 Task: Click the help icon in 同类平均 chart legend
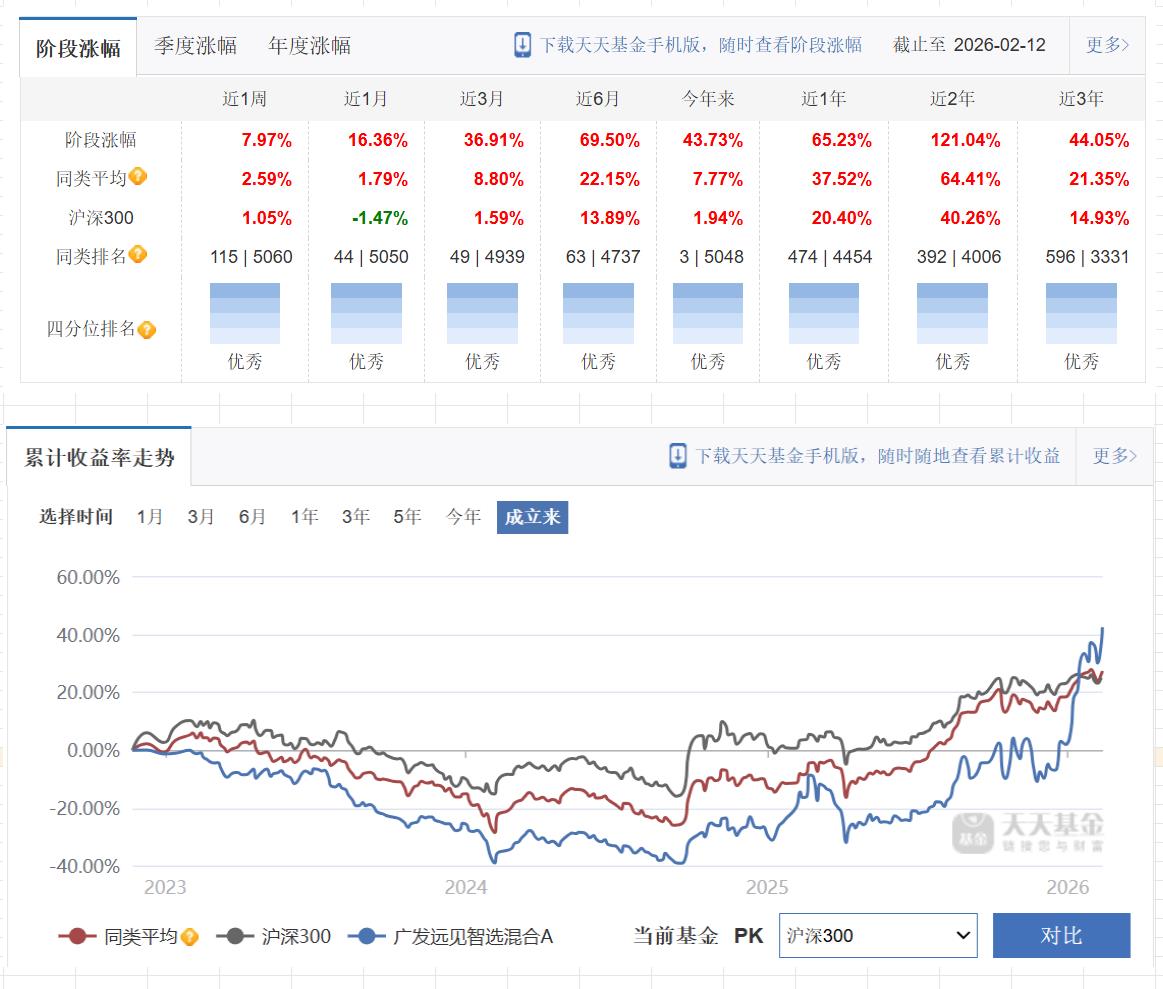(190, 936)
